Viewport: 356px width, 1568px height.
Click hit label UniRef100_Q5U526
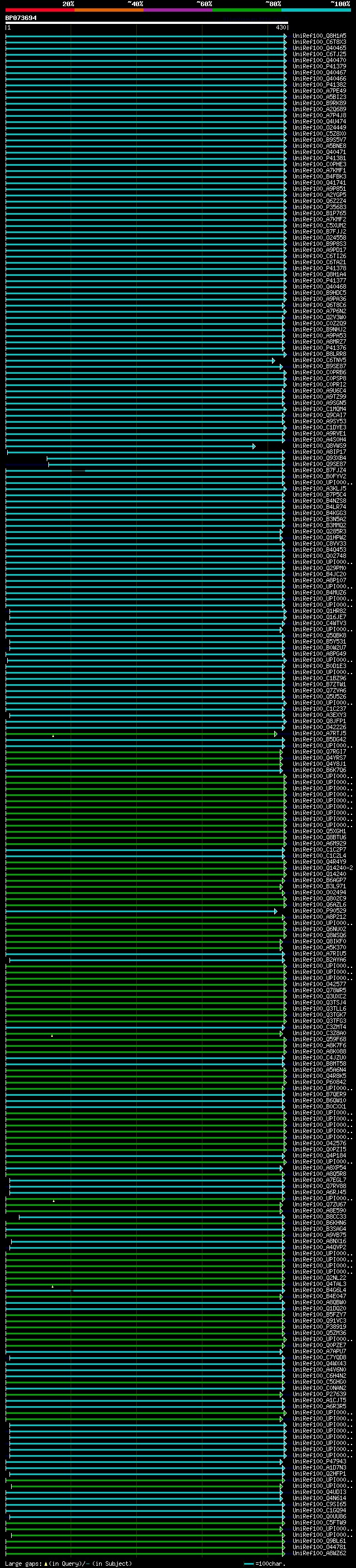319,696
